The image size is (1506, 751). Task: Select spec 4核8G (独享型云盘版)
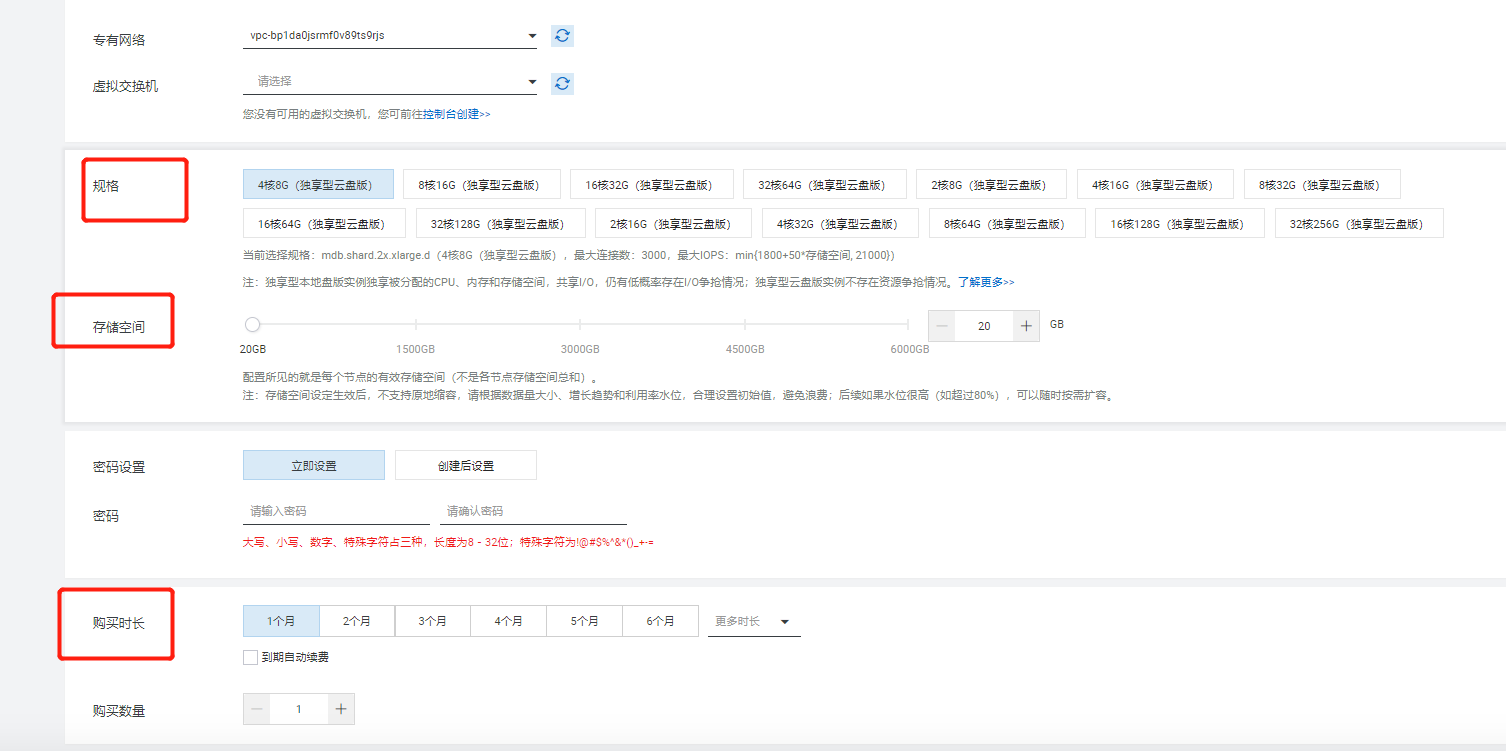pos(318,184)
